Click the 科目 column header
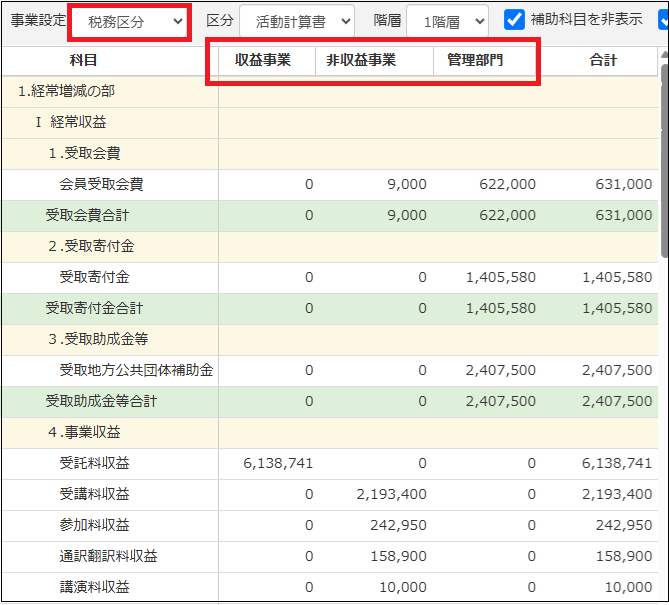The height and width of the screenshot is (605, 669). [x=84, y=60]
